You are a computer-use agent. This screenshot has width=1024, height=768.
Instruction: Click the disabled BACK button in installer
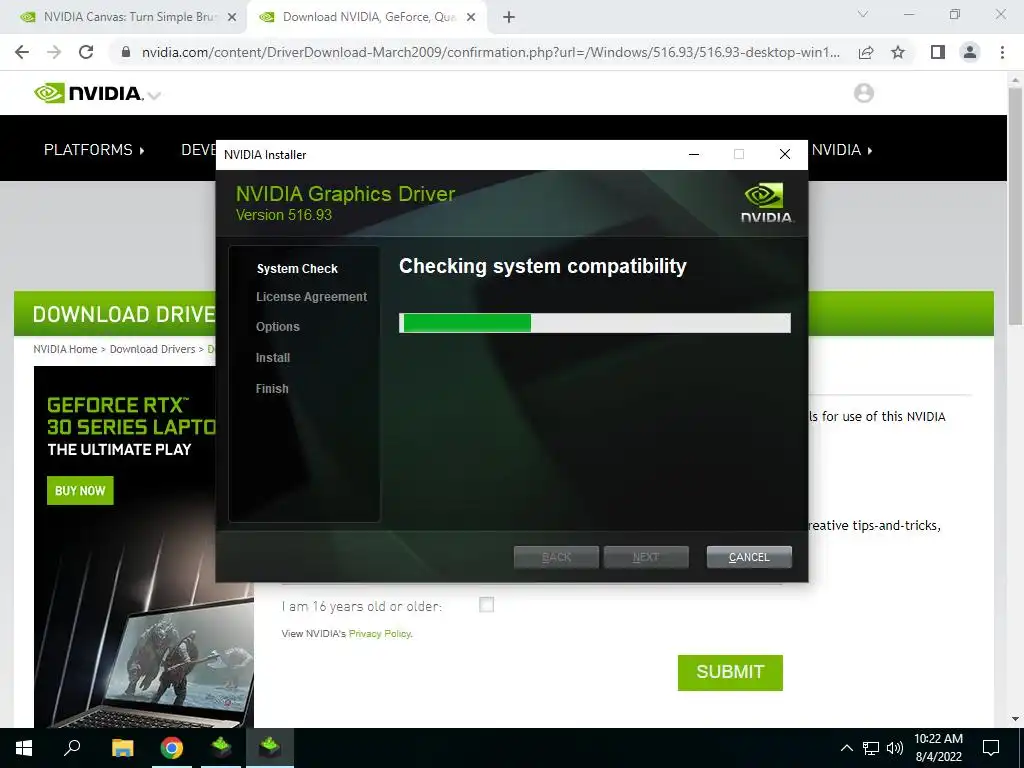[556, 557]
